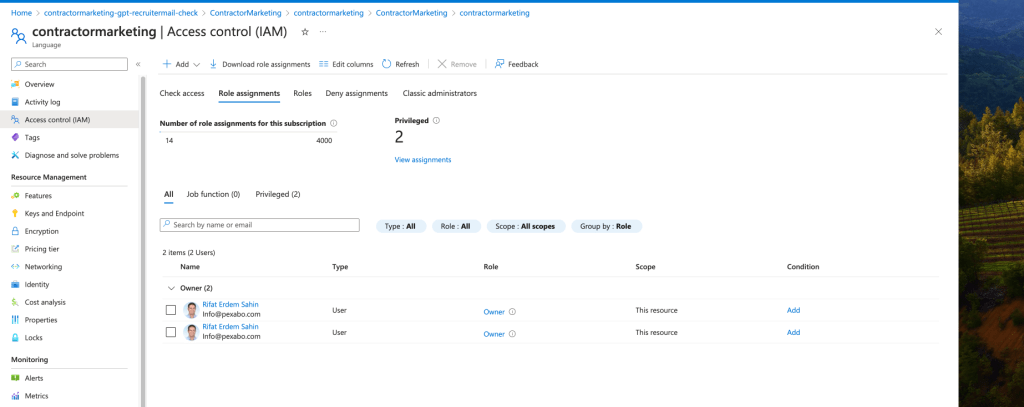The image size is (1024, 407).
Task: Open the Scope : All scopes filter
Action: pyautogui.click(x=526, y=226)
